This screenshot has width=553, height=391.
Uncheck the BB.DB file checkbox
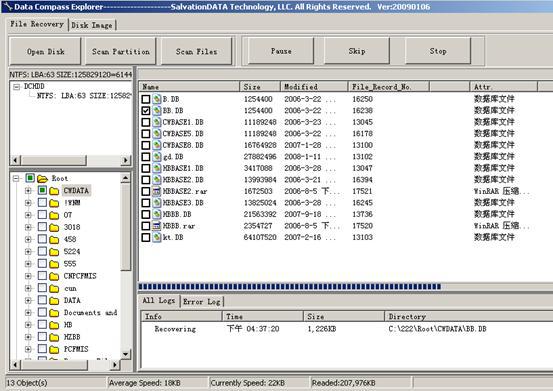coord(146,111)
